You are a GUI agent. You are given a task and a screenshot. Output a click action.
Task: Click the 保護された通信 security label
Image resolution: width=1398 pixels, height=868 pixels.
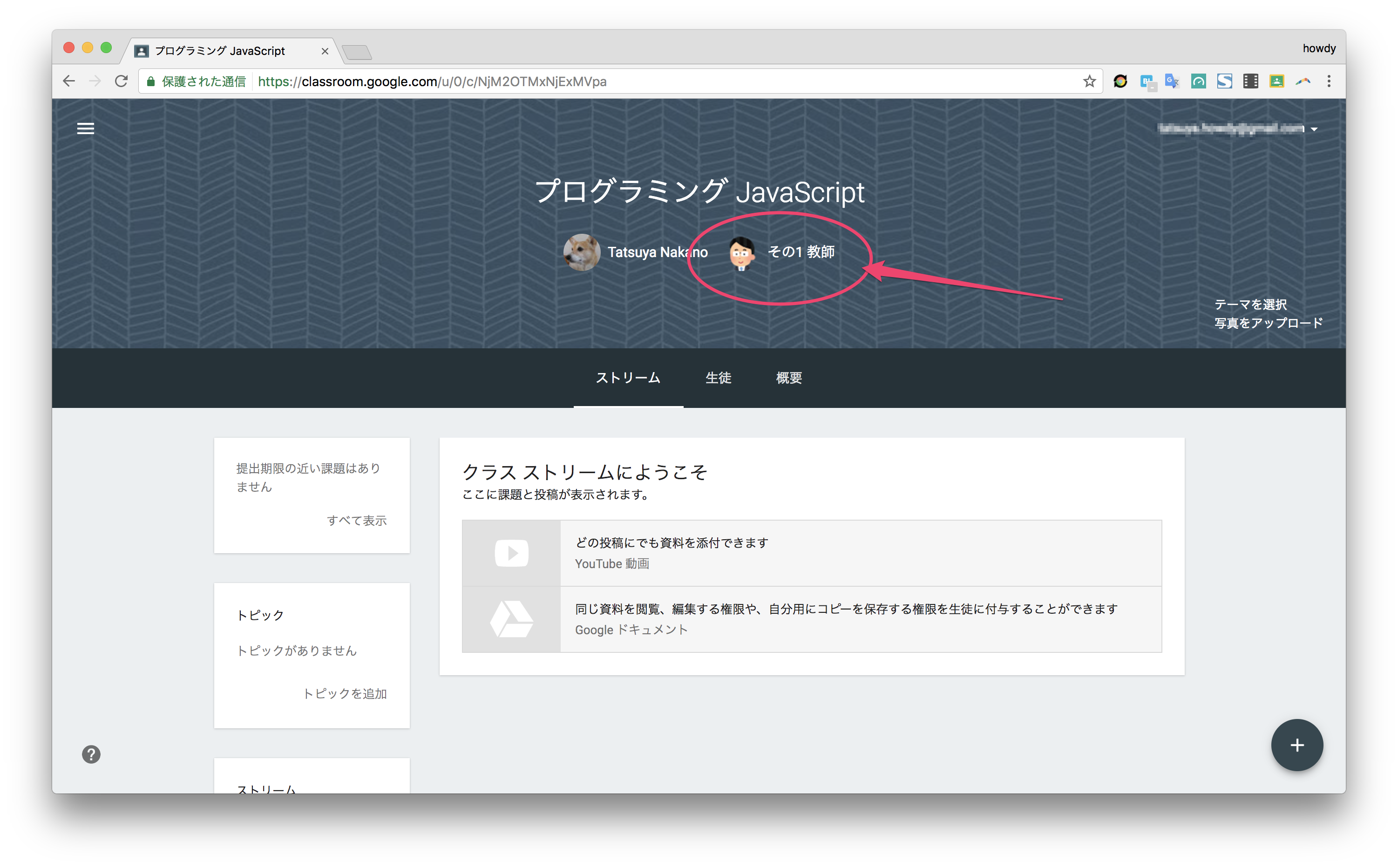pos(203,81)
